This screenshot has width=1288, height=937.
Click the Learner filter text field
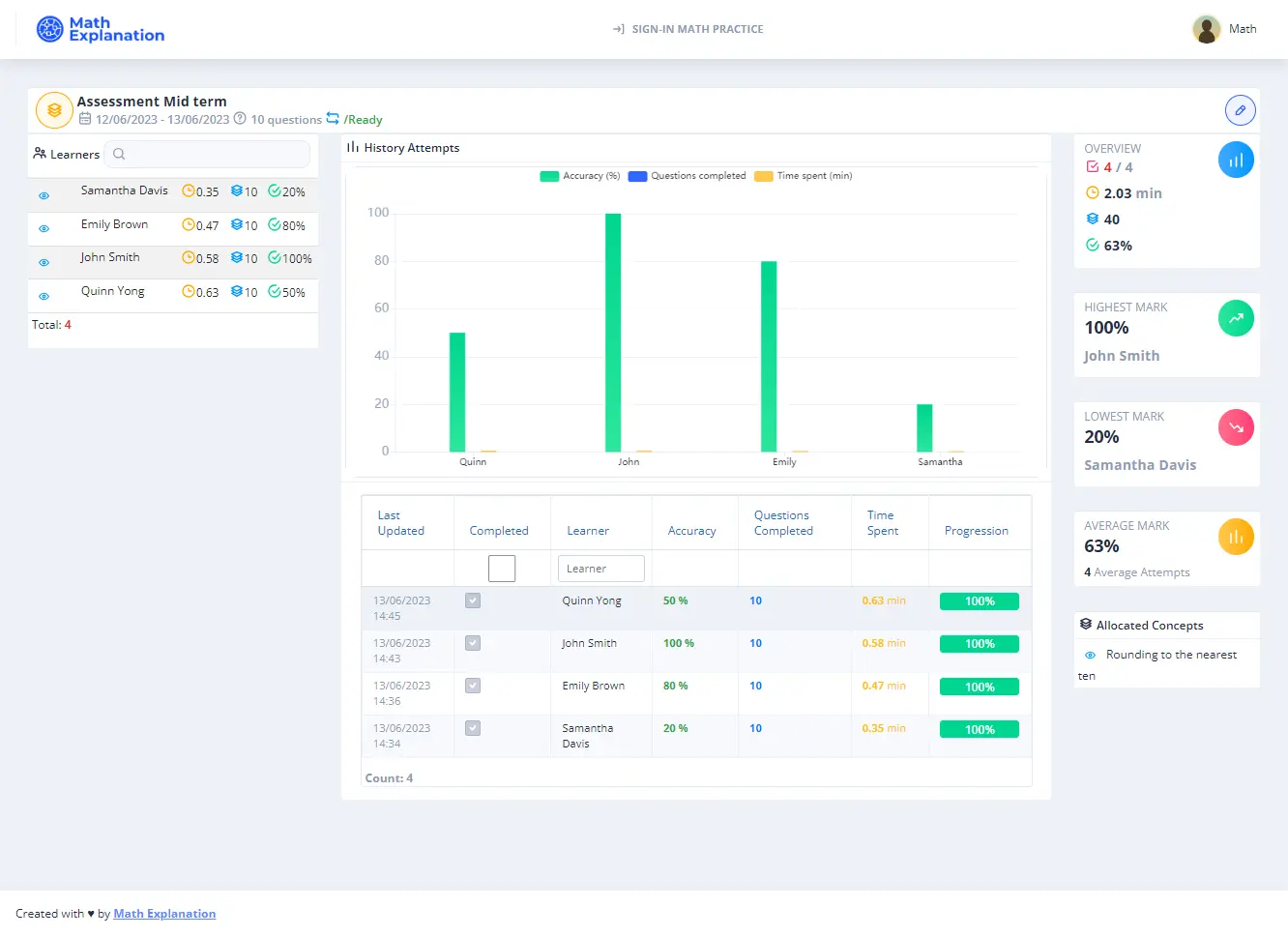click(x=600, y=569)
